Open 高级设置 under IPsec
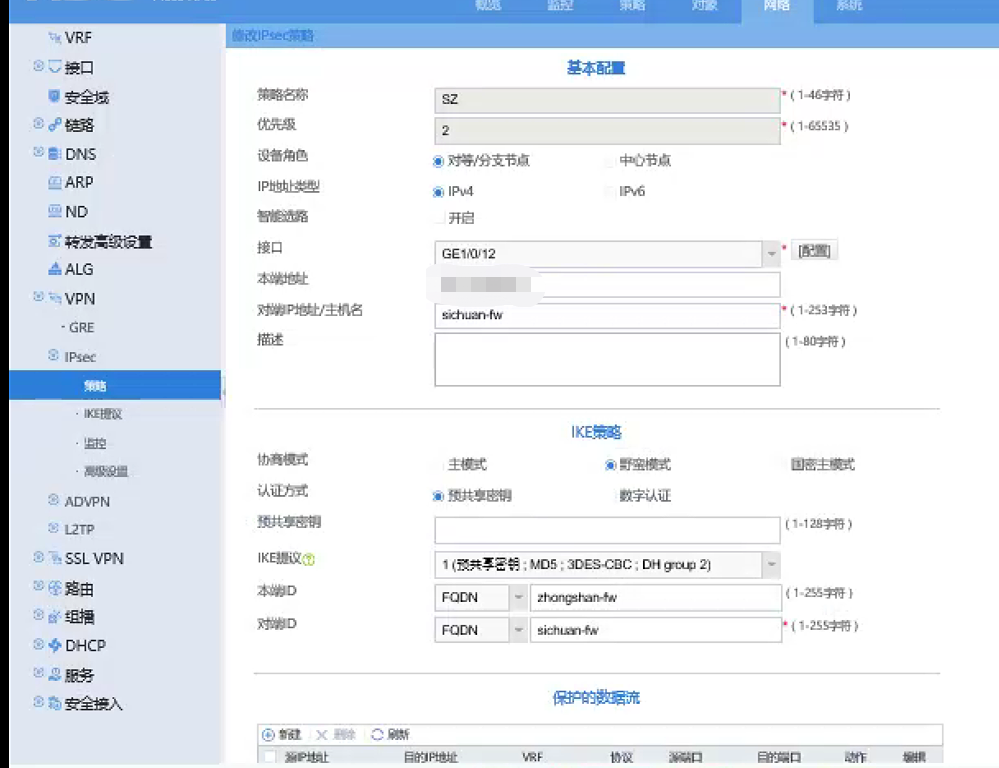This screenshot has height=768, width=999. click(x=106, y=472)
